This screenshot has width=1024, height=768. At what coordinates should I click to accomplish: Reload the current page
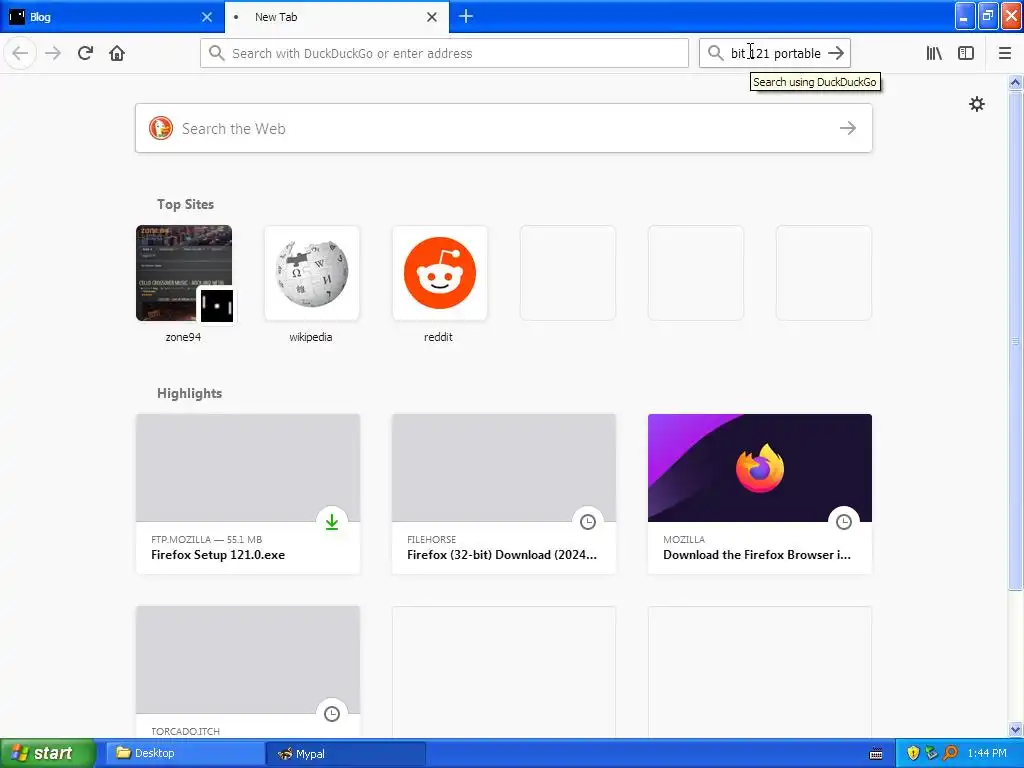coord(85,53)
